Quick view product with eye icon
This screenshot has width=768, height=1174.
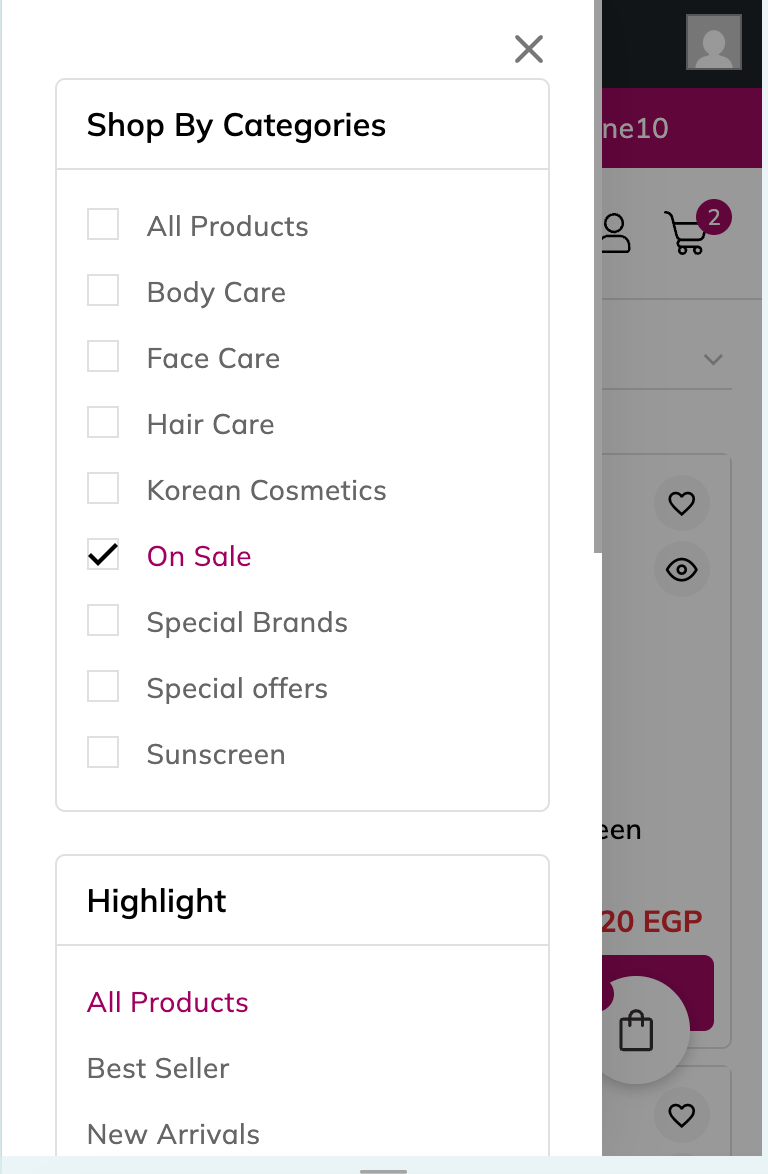tap(681, 570)
